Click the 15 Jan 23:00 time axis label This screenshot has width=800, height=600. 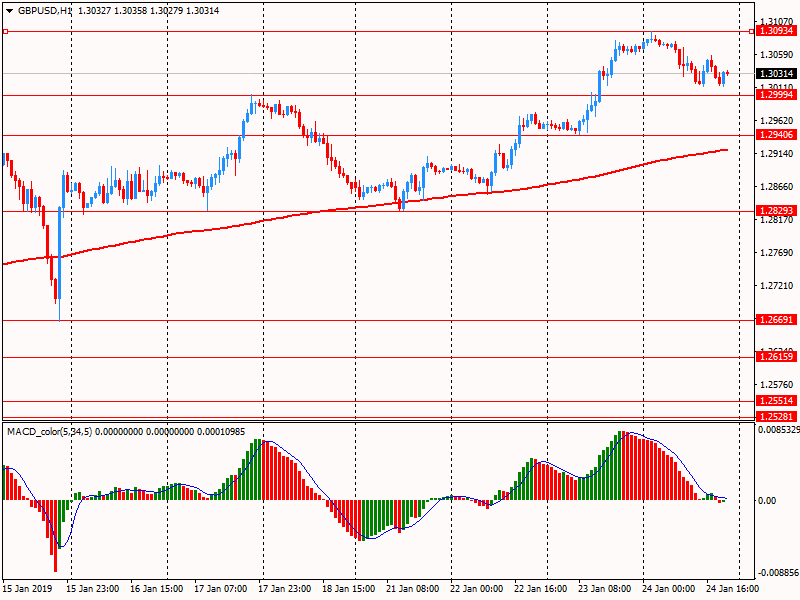93,589
